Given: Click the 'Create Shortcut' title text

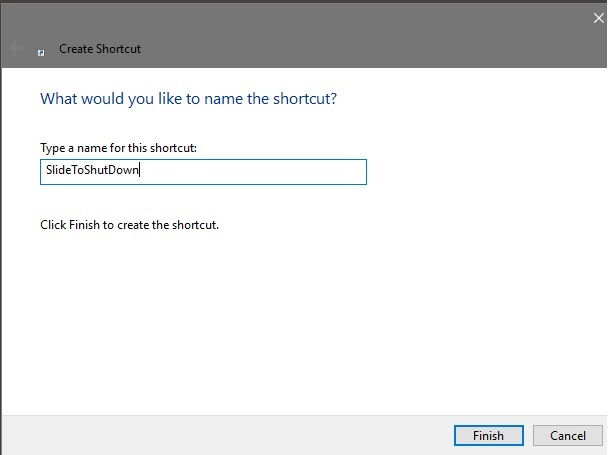Looking at the screenshot, I should pos(100,49).
